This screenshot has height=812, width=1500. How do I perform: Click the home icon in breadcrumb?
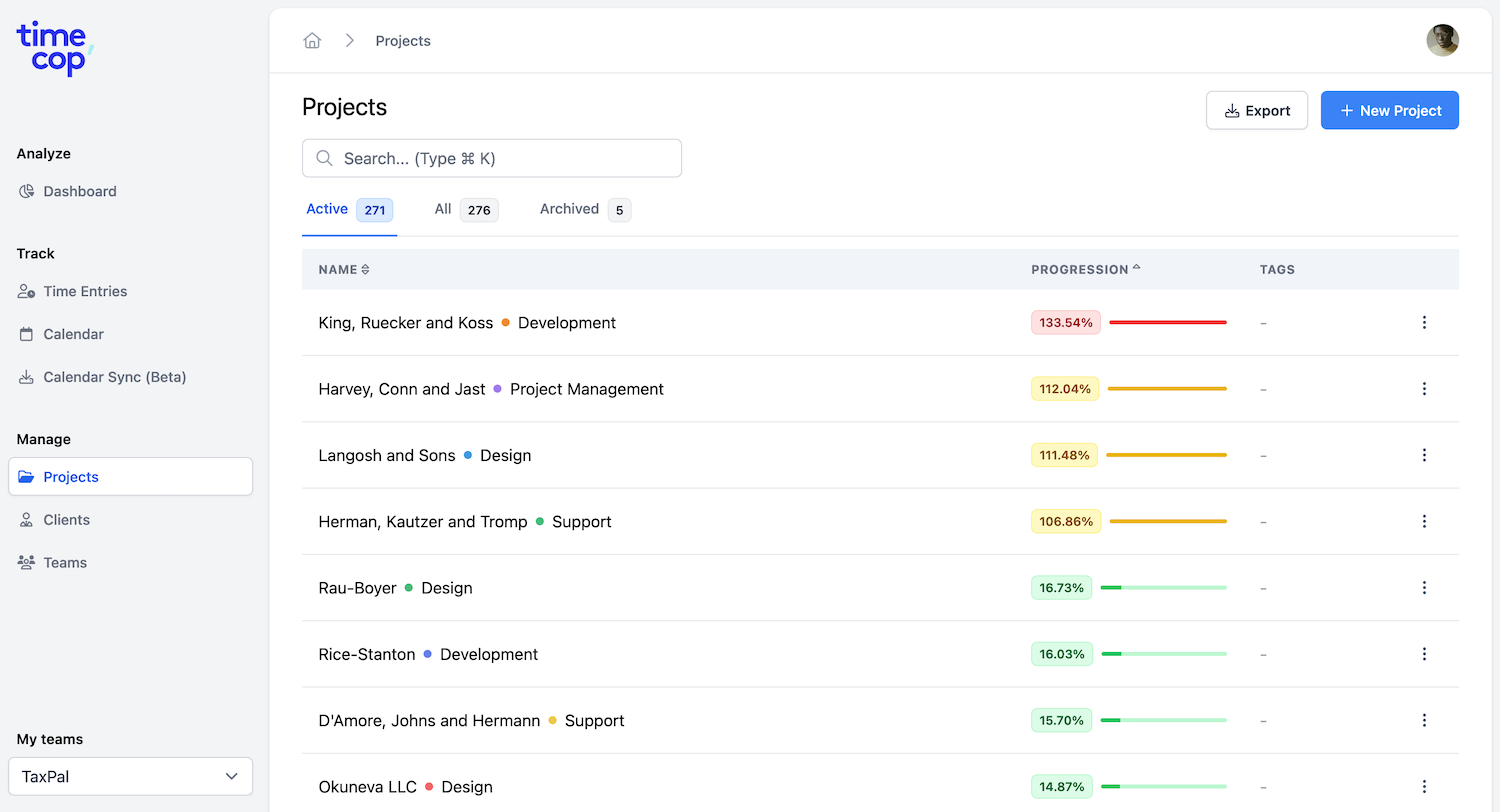pyautogui.click(x=312, y=41)
